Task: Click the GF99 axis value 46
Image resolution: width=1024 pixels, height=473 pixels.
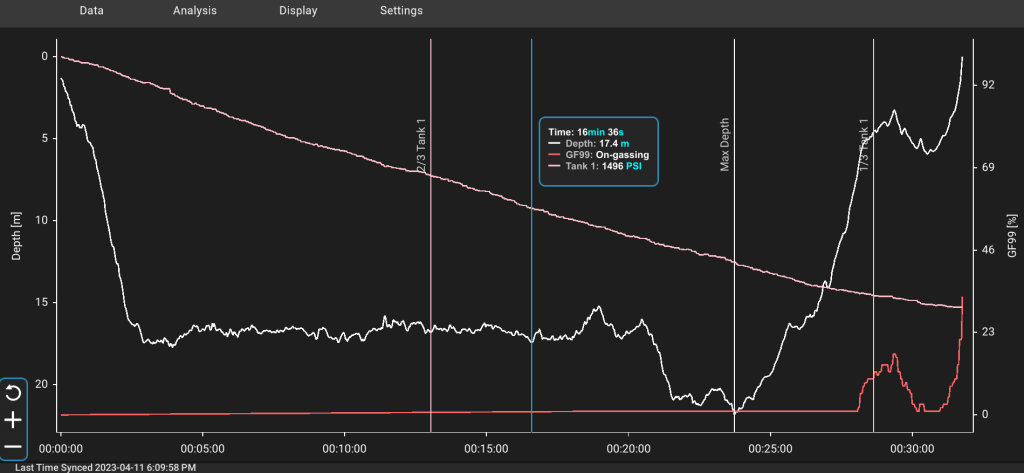Action: point(987,250)
